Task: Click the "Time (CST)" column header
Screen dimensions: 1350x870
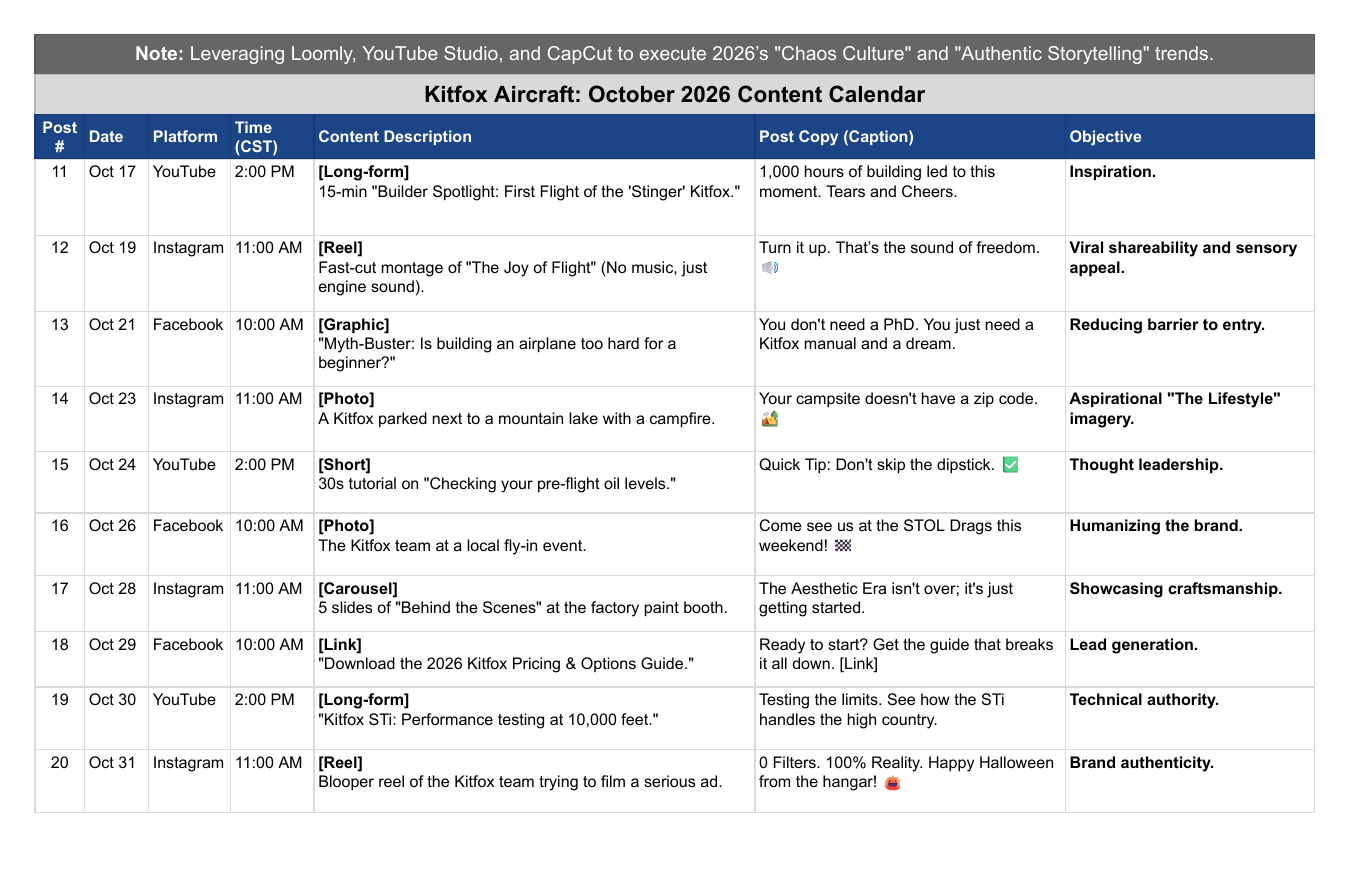Action: pos(272,137)
